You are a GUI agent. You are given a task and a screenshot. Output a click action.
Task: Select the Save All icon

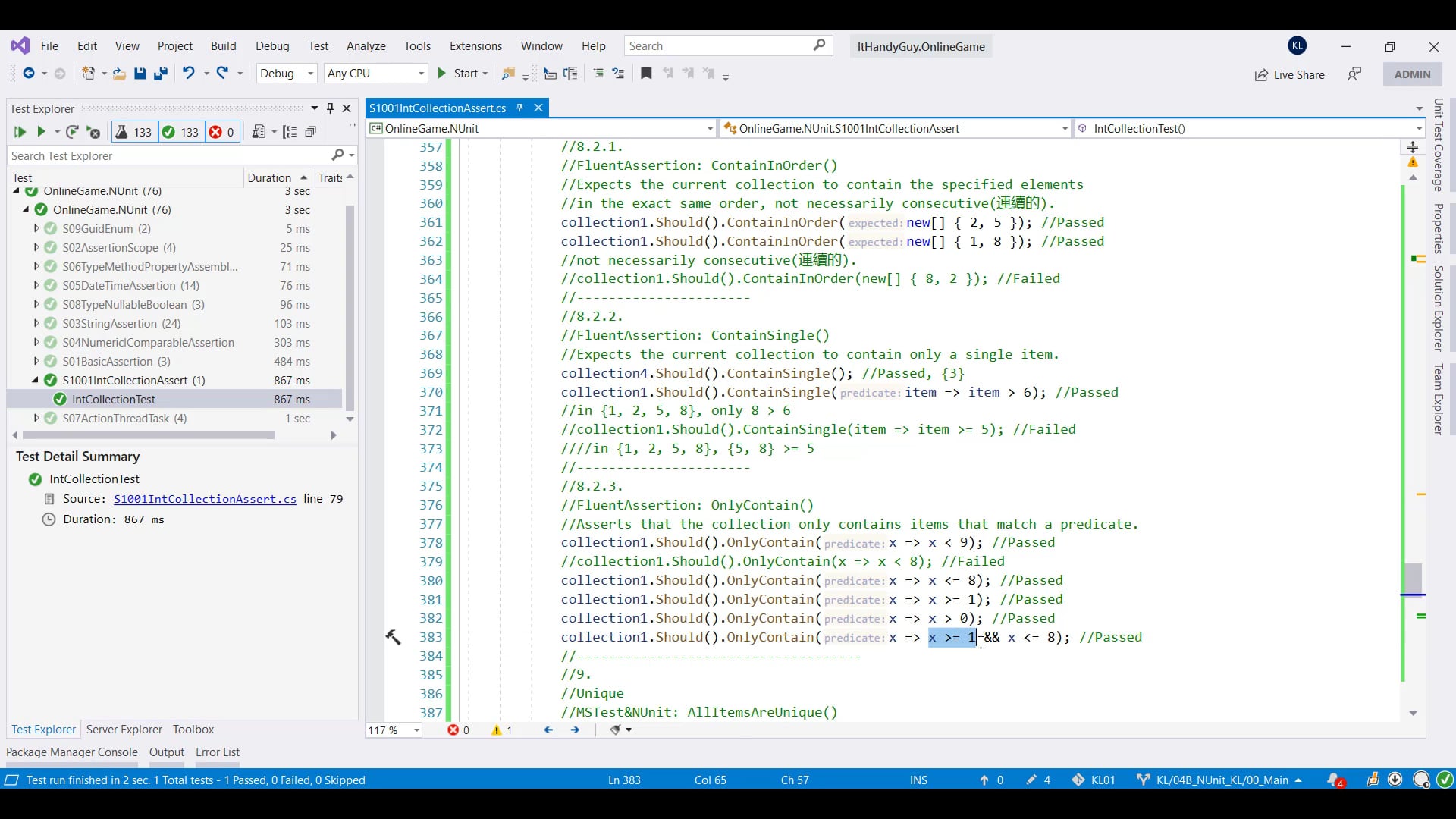(x=160, y=74)
